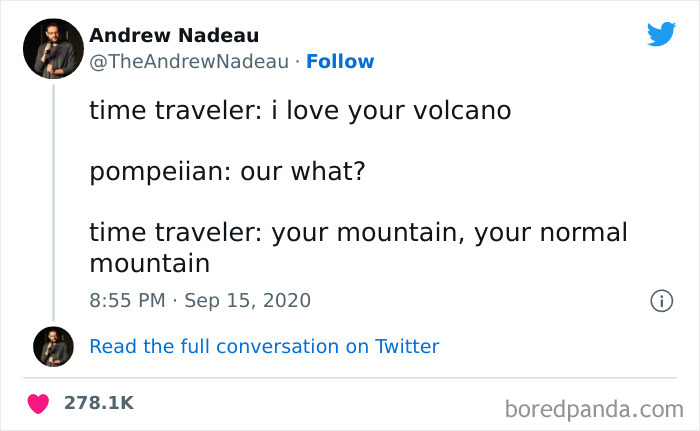Click the Twitter bird logo
700x431 pixels.
[661, 34]
